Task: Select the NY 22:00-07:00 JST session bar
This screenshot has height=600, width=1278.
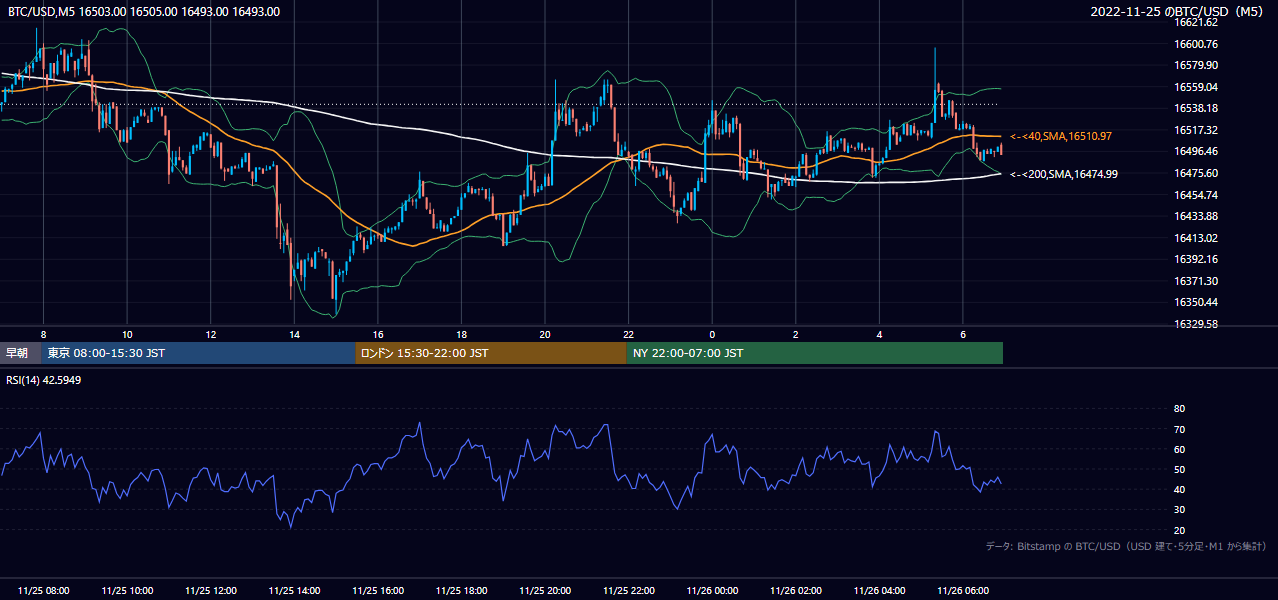Action: point(815,353)
